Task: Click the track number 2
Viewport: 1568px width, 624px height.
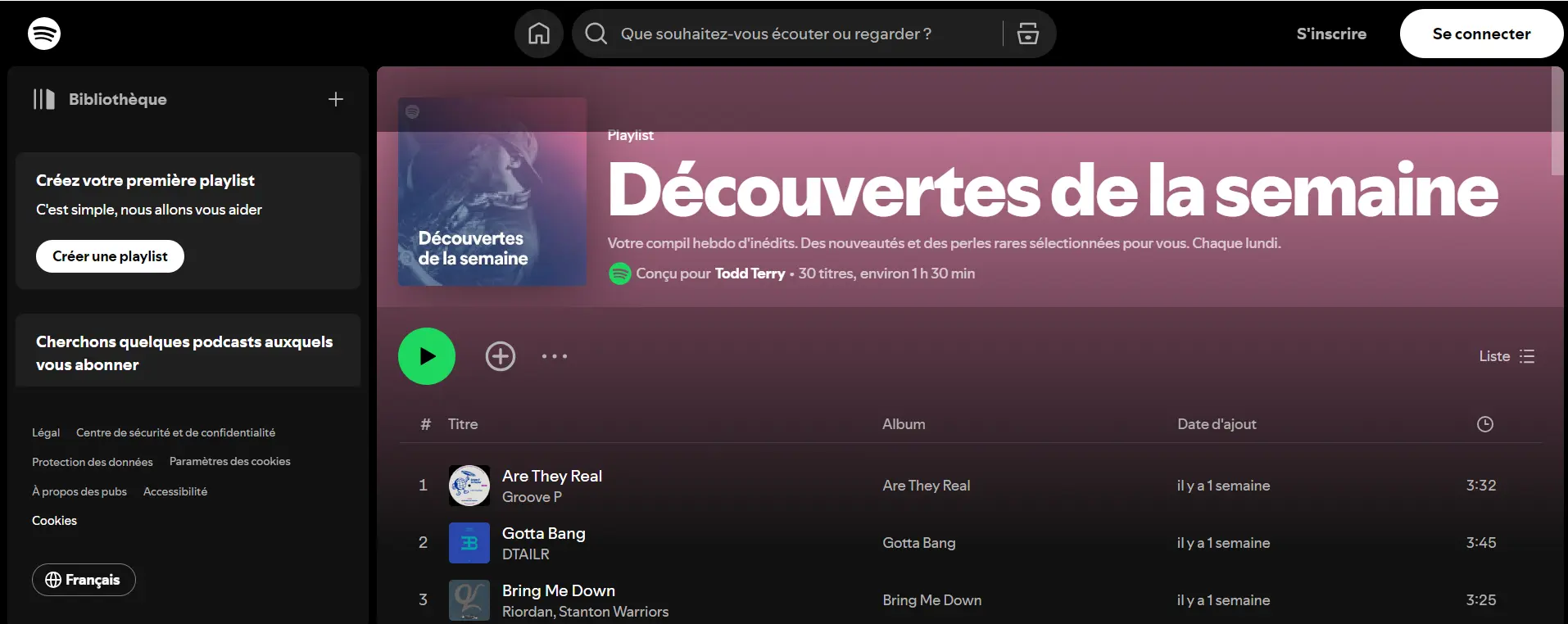Action: tap(423, 543)
